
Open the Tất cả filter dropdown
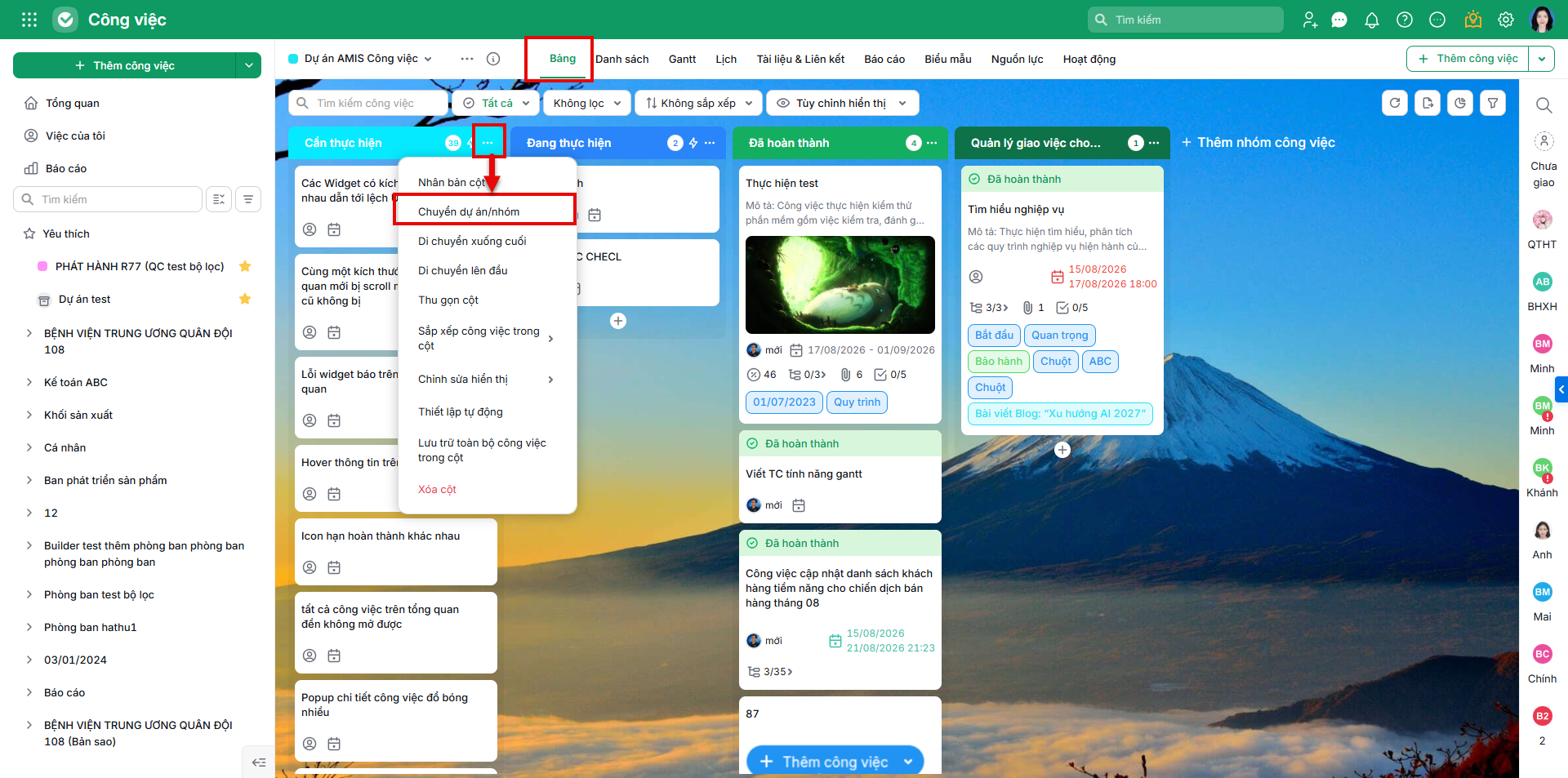pyautogui.click(x=497, y=103)
